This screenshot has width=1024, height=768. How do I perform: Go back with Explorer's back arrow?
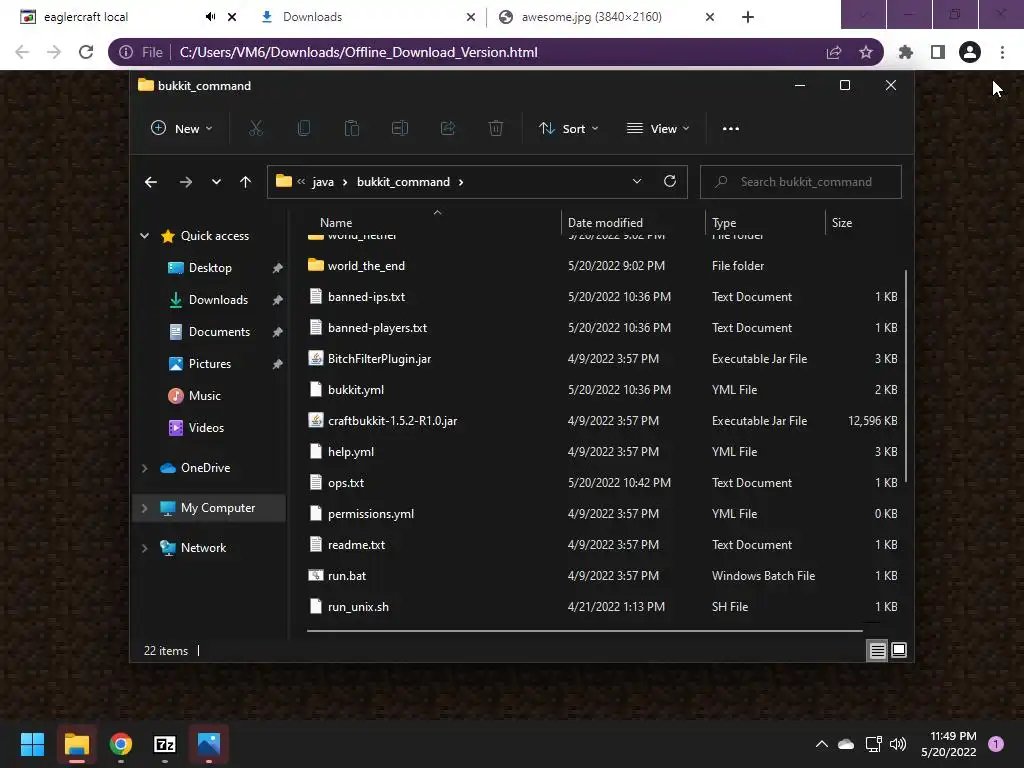click(151, 182)
